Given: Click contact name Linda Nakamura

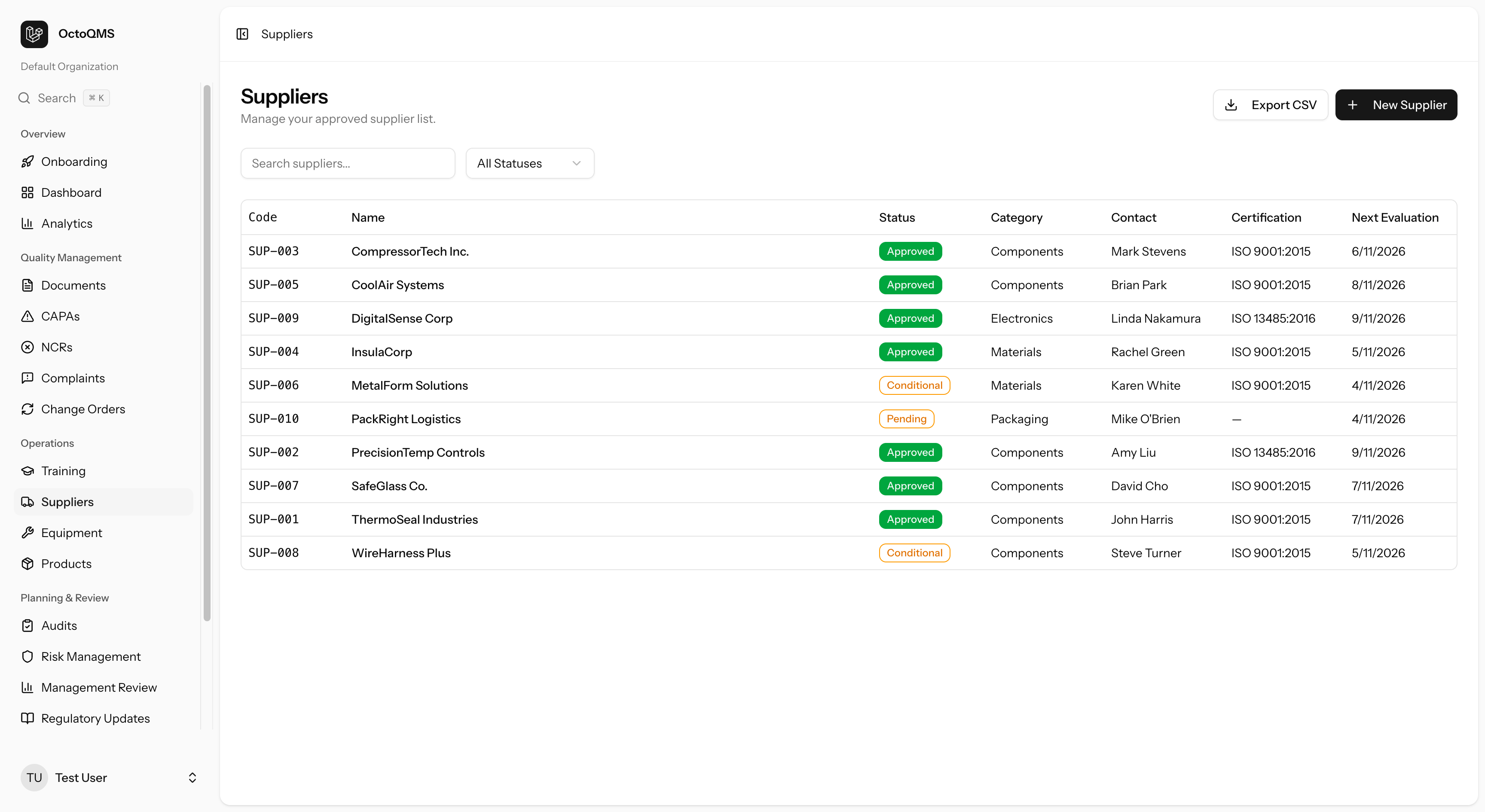Looking at the screenshot, I should [x=1155, y=318].
